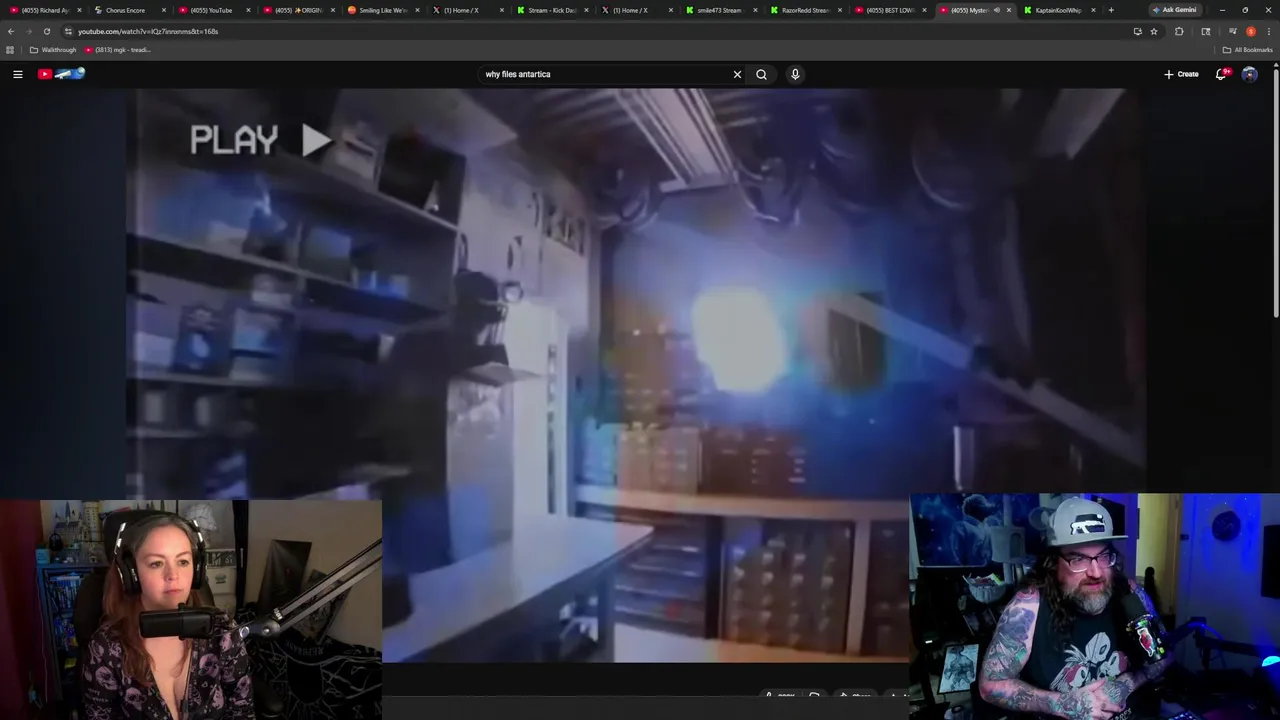The image size is (1280, 720).
Task: Start voice search with microphone icon
Action: click(x=795, y=74)
